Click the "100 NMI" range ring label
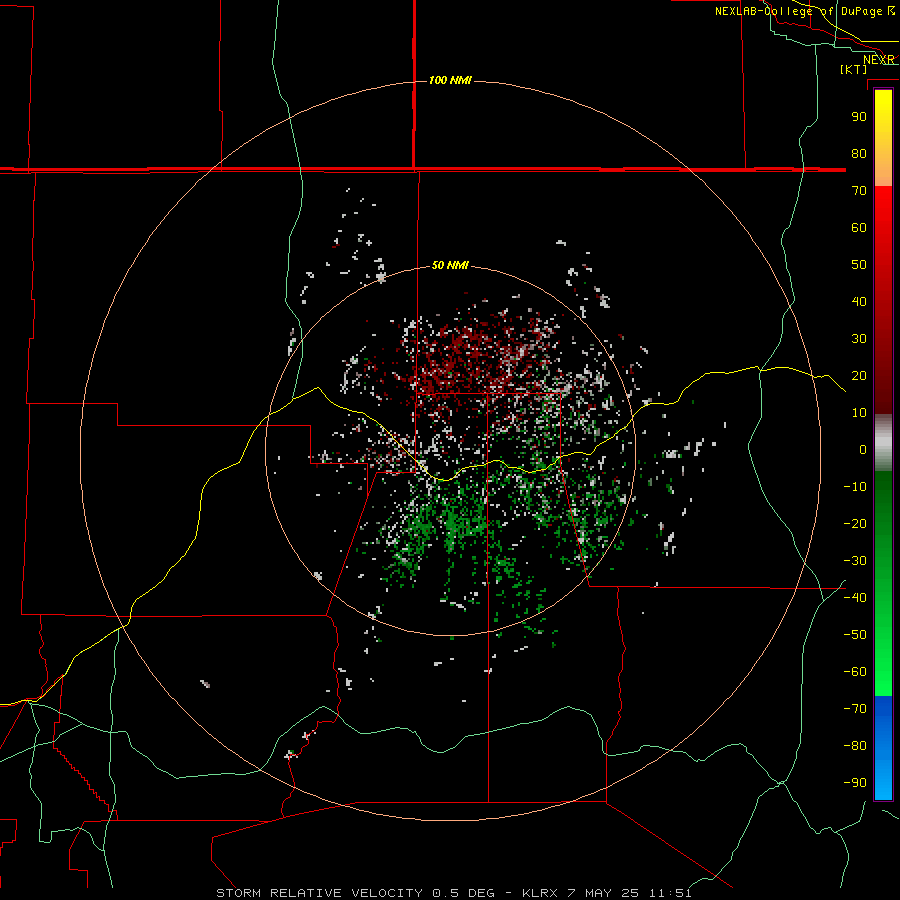Screen dimensions: 900x900 (450, 80)
